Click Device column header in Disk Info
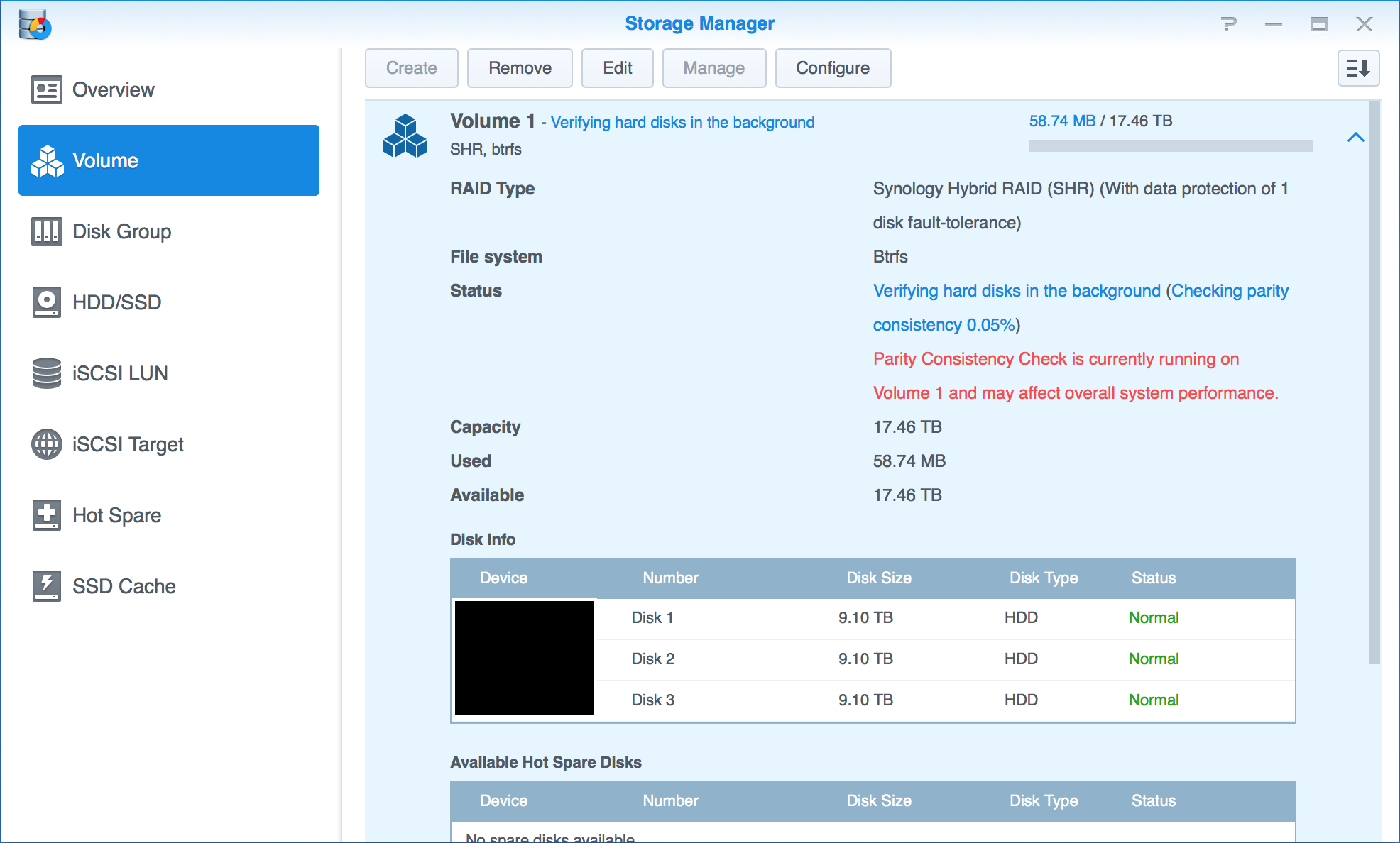Screen dimensions: 1400x843 click(x=503, y=578)
